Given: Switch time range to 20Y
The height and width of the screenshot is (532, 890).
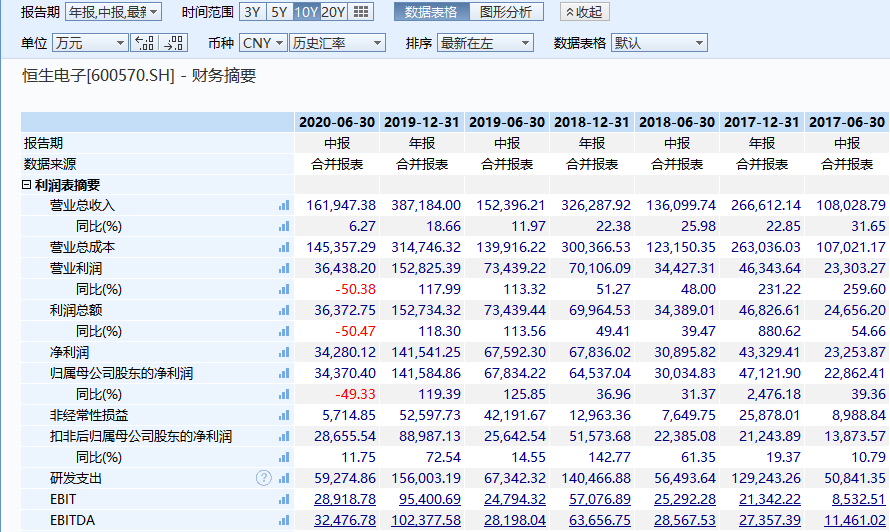Looking at the screenshot, I should pyautogui.click(x=333, y=12).
